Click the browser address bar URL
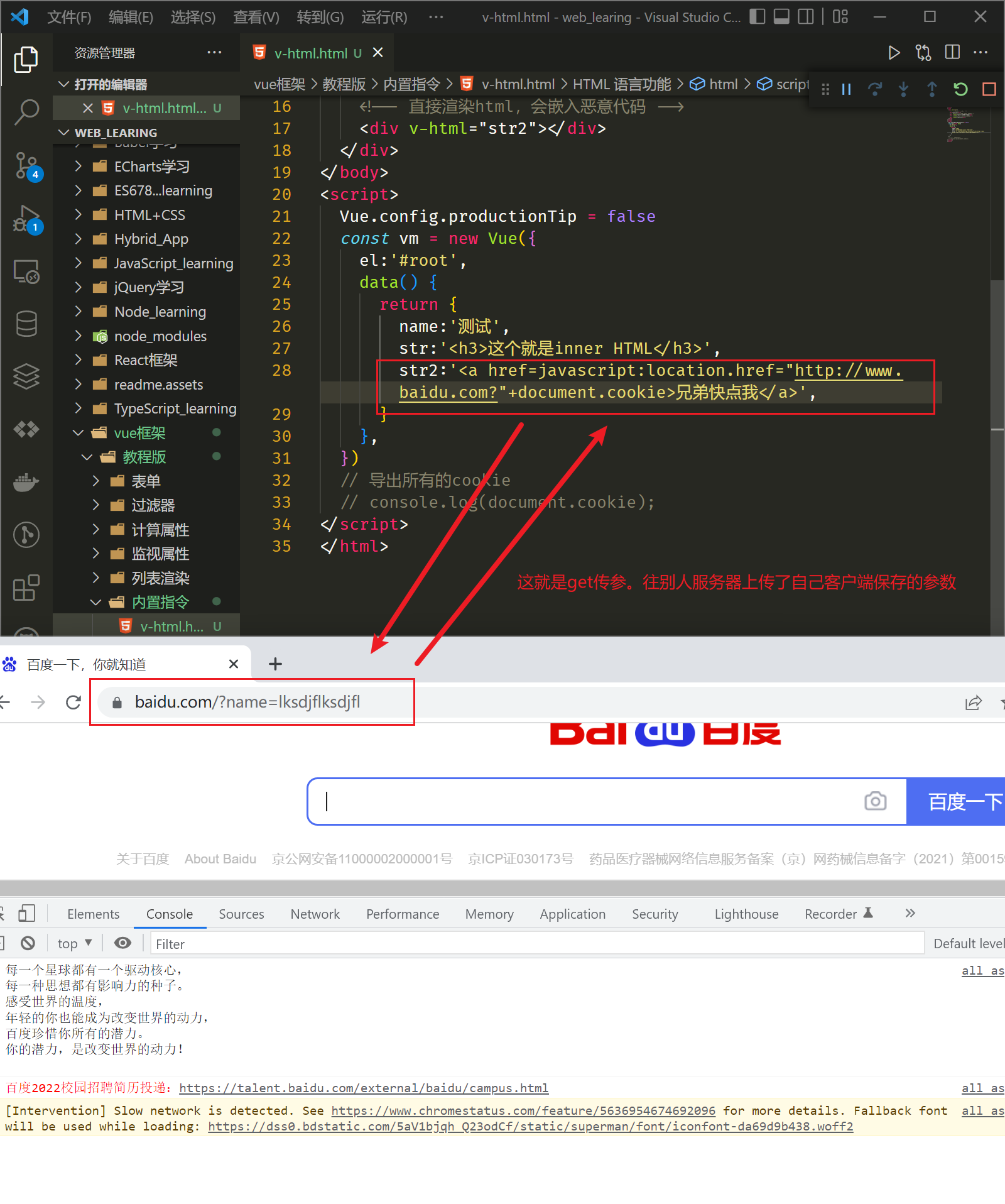 coord(247,702)
